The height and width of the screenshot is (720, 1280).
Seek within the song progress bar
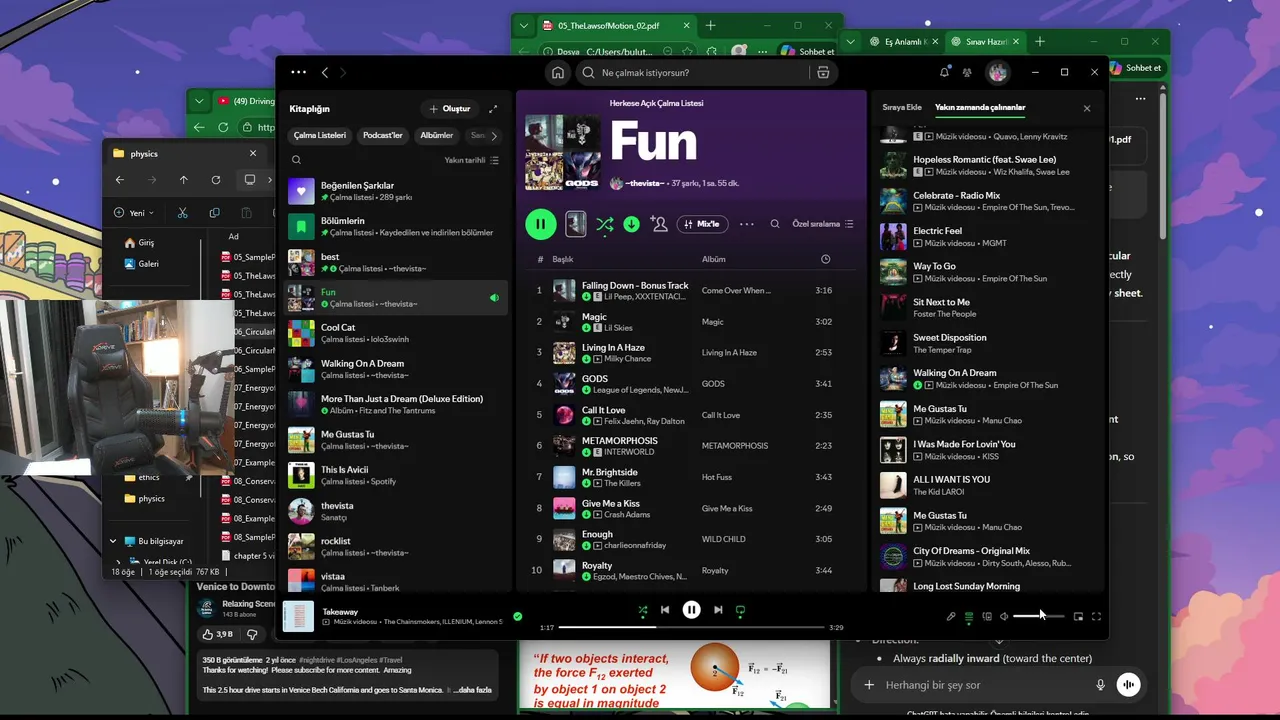point(691,627)
